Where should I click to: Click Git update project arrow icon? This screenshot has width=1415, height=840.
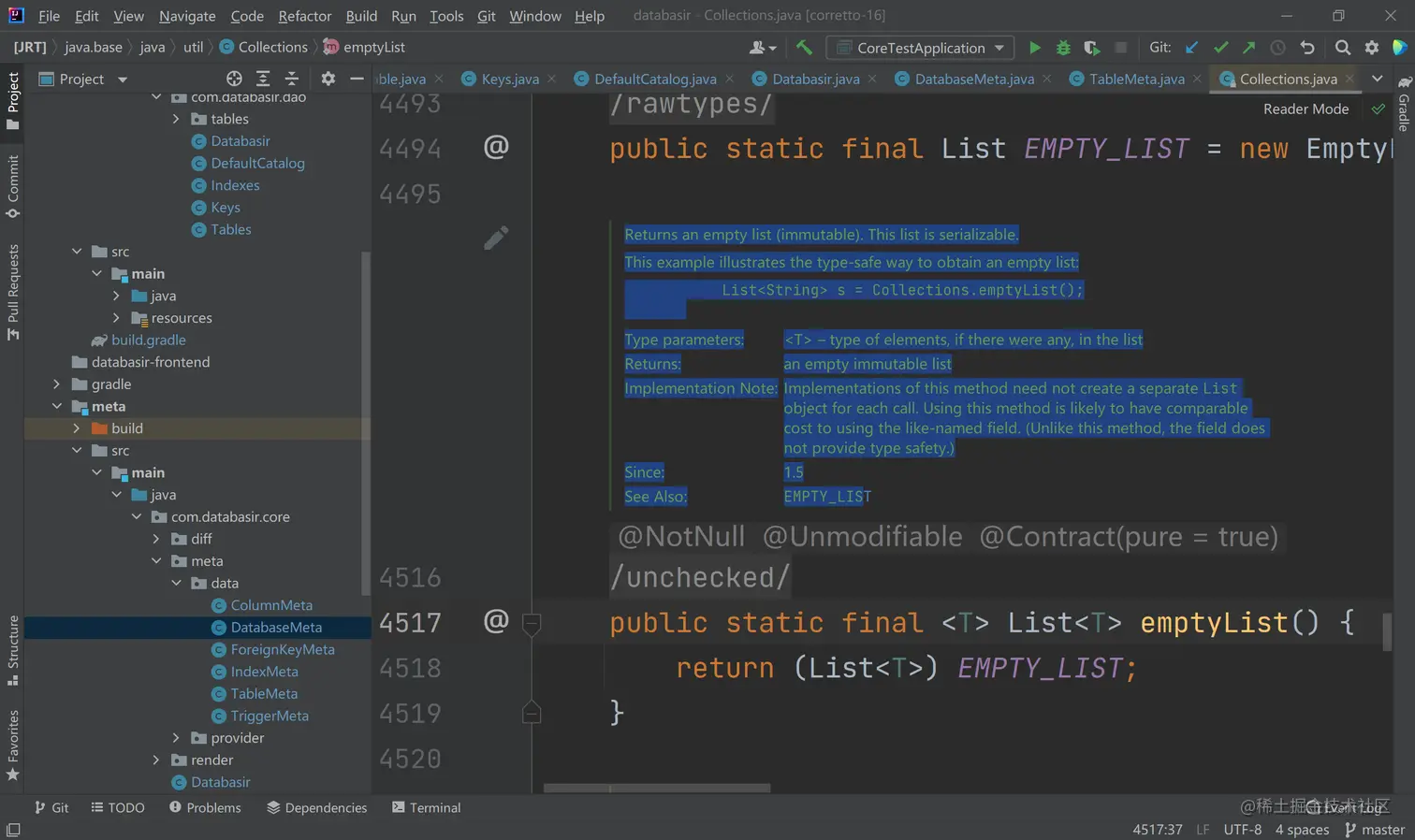(x=1191, y=48)
